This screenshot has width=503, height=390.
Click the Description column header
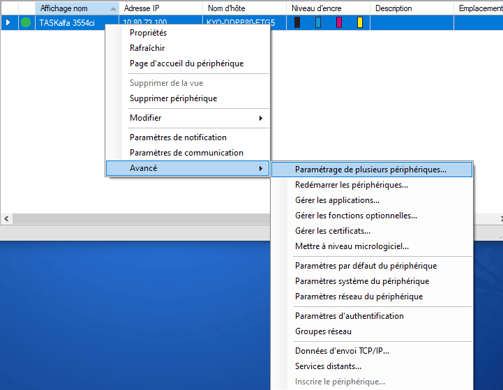coord(412,8)
